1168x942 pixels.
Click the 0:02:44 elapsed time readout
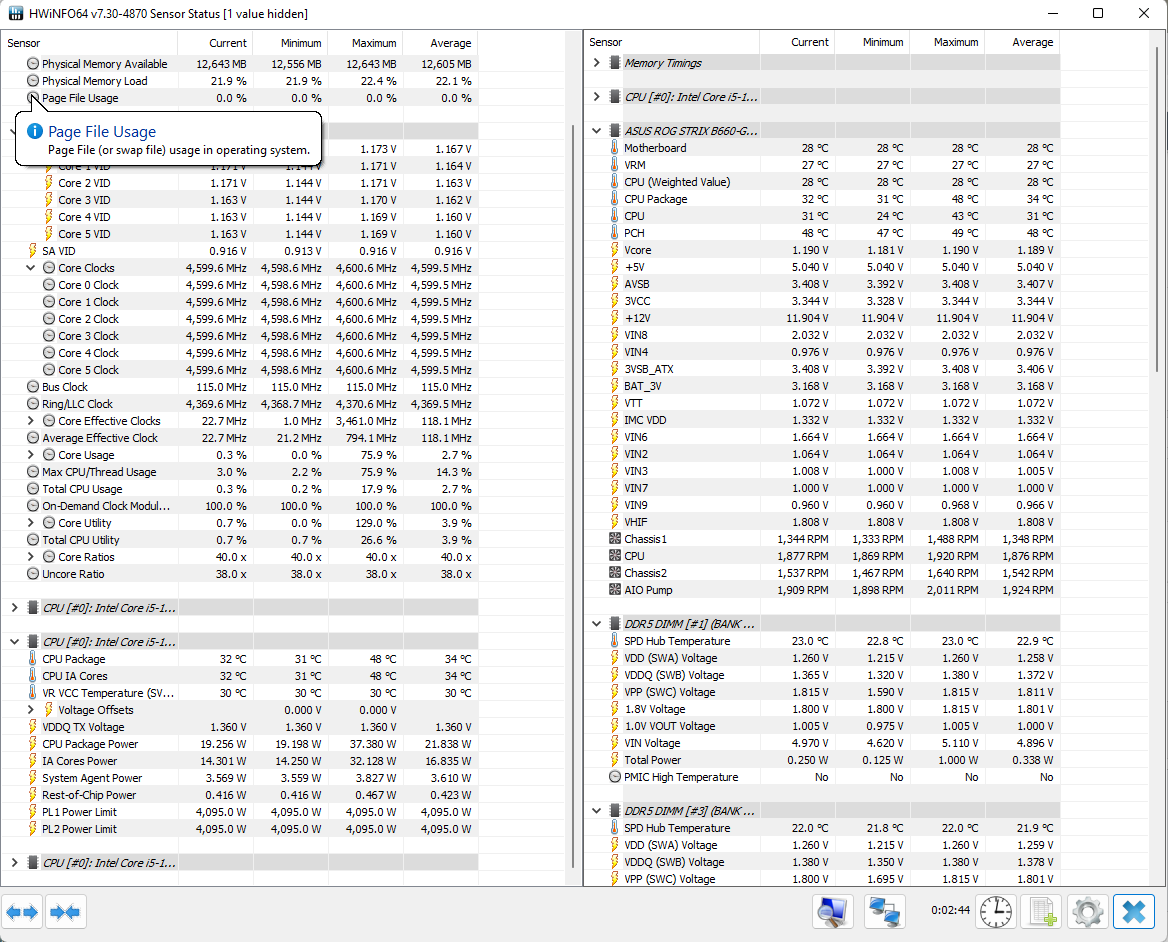coord(950,910)
